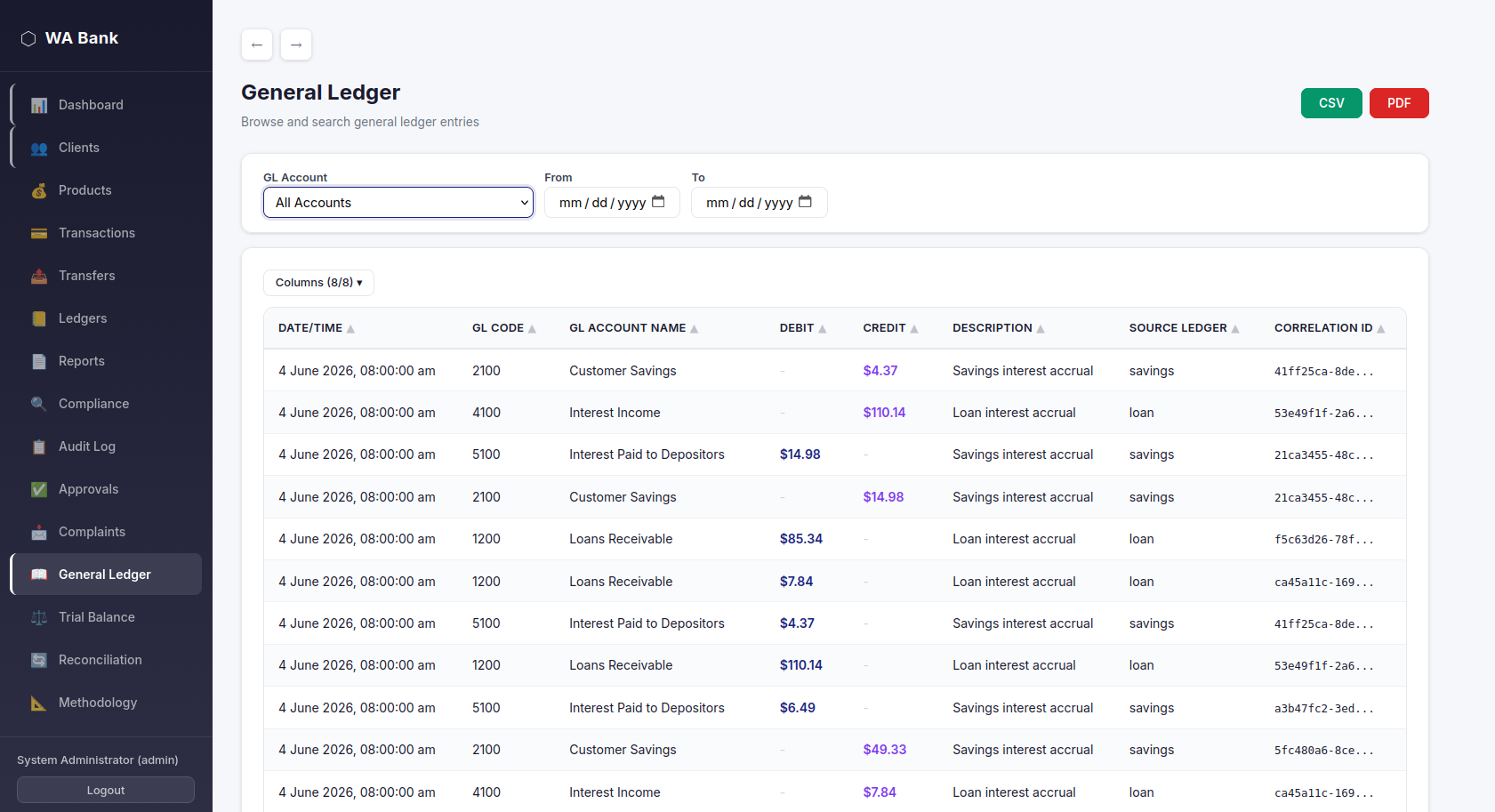Image resolution: width=1495 pixels, height=812 pixels.
Task: Sort by the Debit column
Action: [803, 328]
